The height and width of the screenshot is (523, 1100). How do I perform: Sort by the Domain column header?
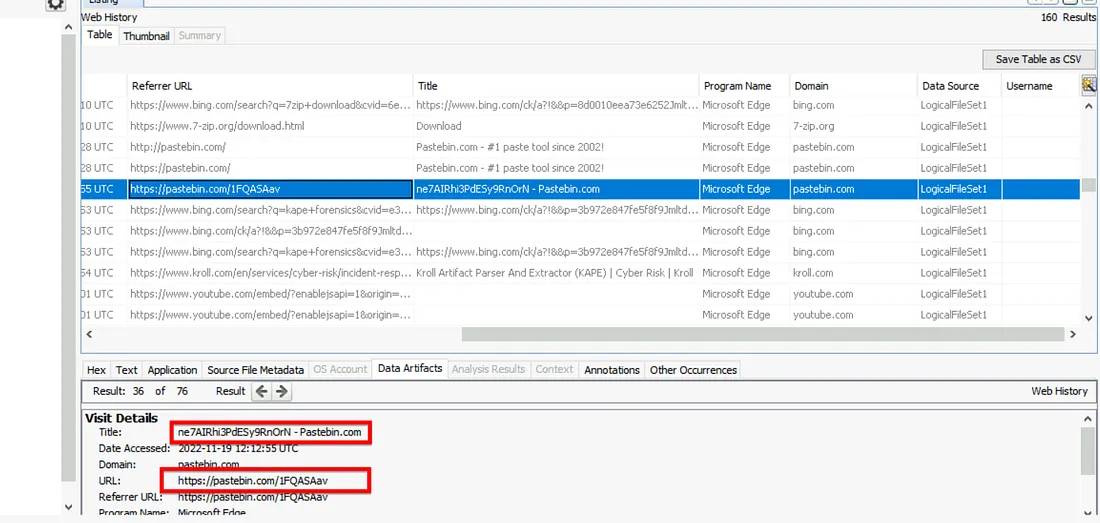(811, 86)
